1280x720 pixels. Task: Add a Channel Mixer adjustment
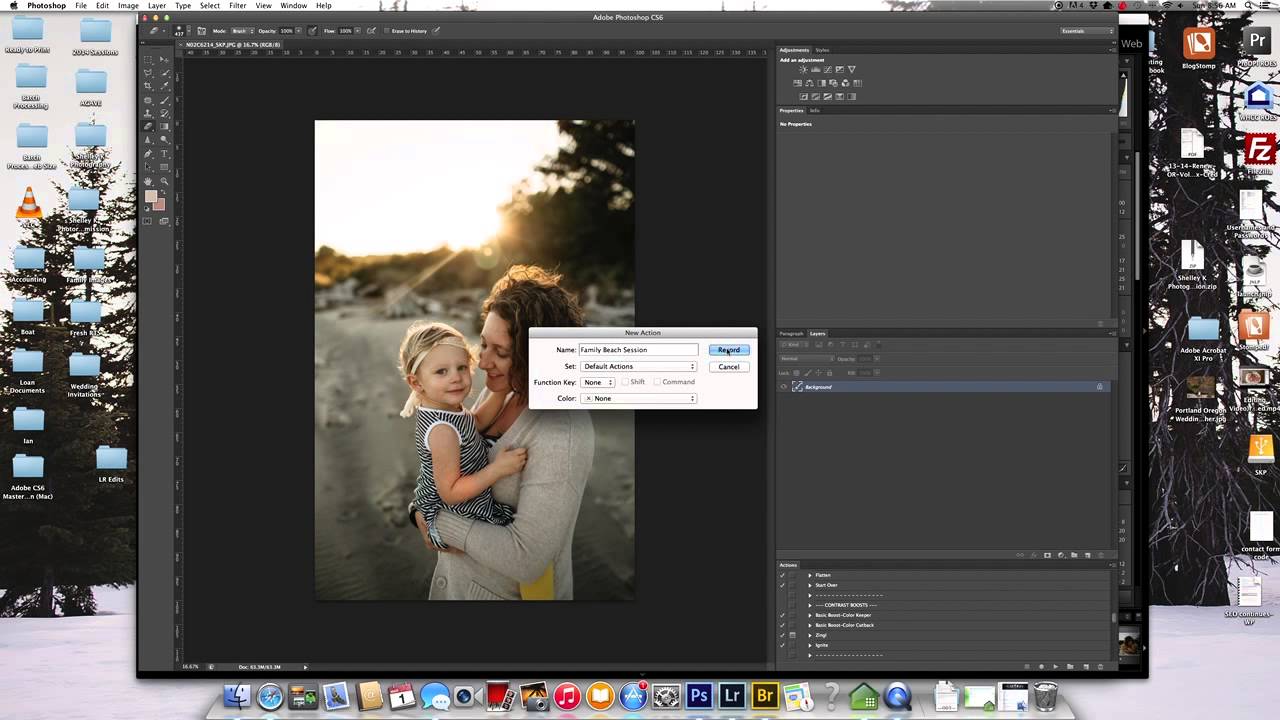pyautogui.click(x=845, y=83)
